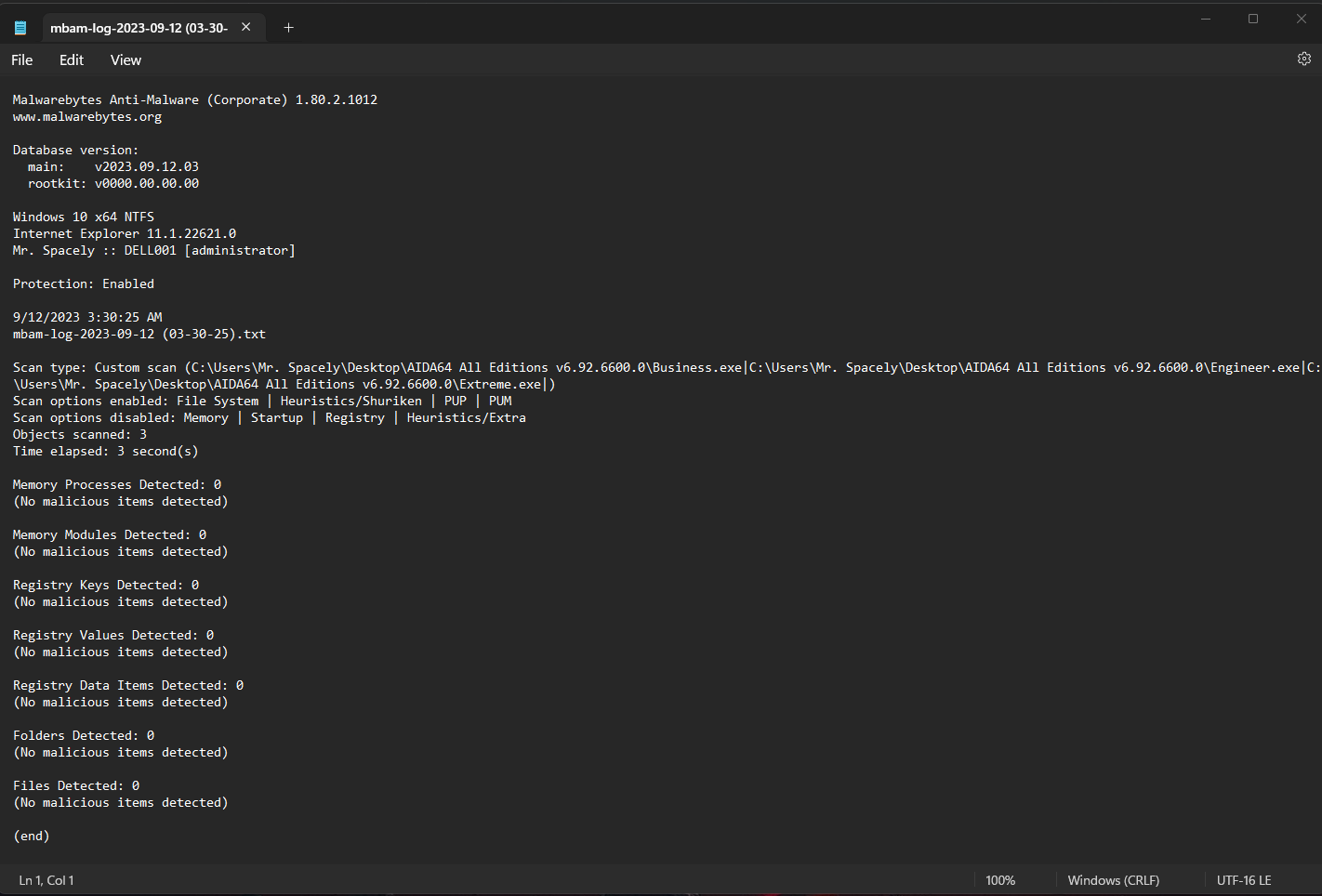This screenshot has height=896, width=1322.
Task: Close the Notepad window
Action: click(1302, 19)
